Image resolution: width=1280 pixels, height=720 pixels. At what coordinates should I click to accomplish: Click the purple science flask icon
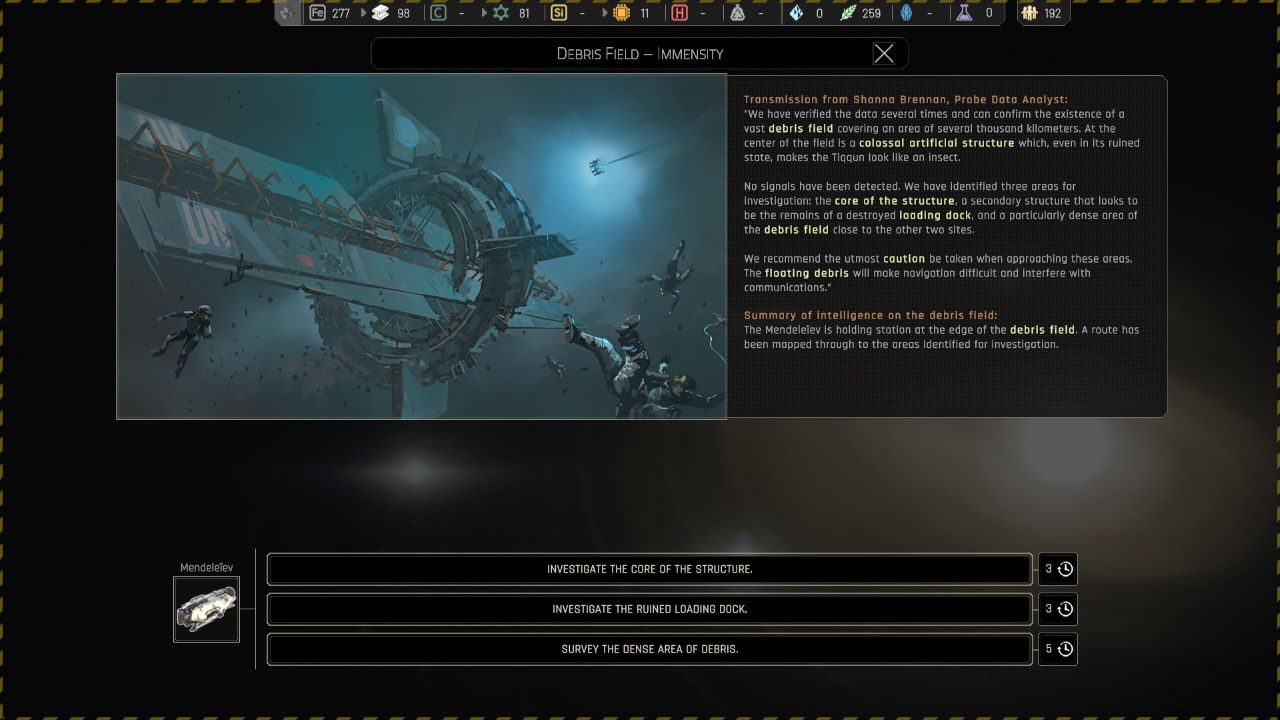[x=963, y=13]
